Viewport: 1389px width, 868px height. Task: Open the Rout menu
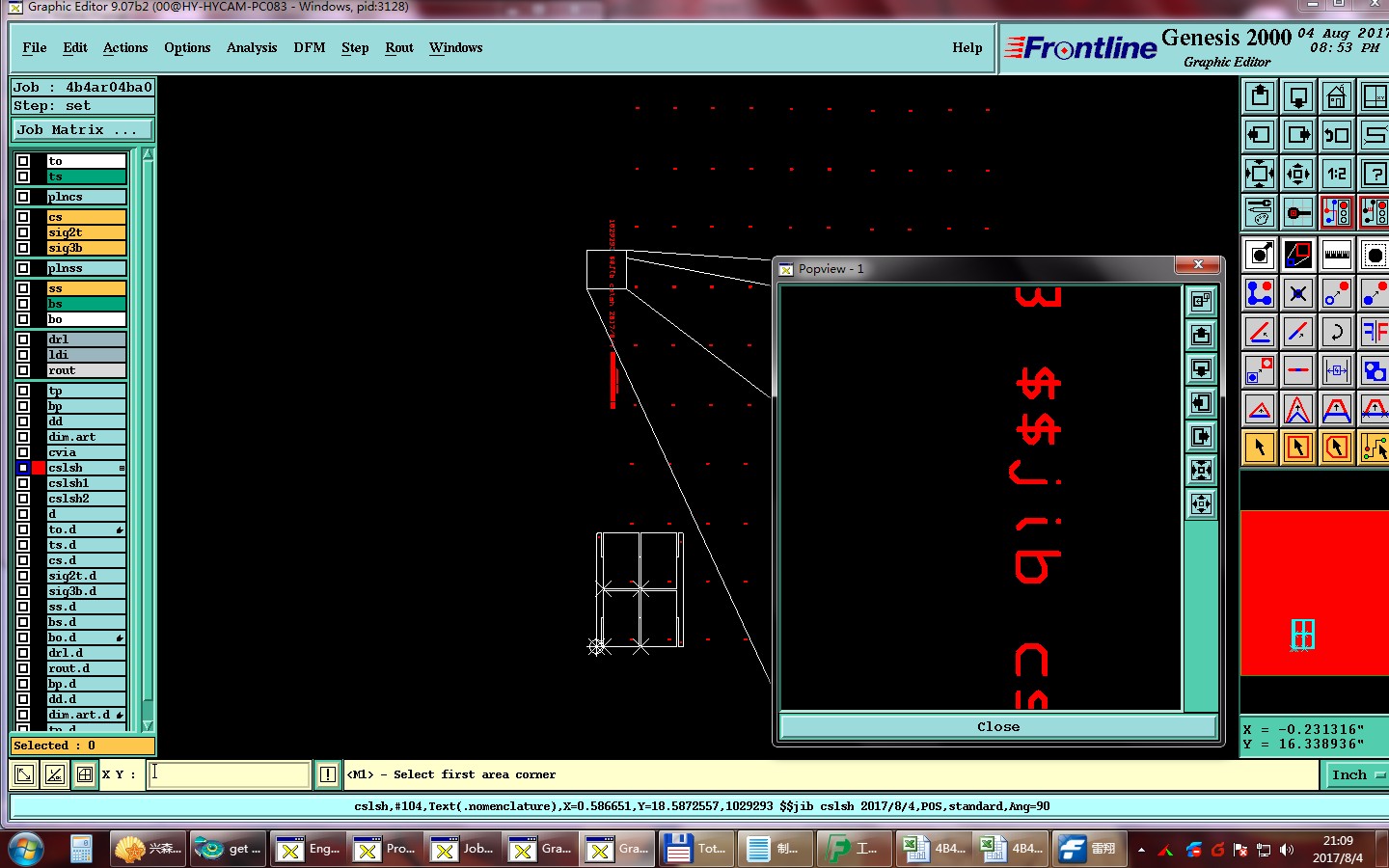(399, 47)
